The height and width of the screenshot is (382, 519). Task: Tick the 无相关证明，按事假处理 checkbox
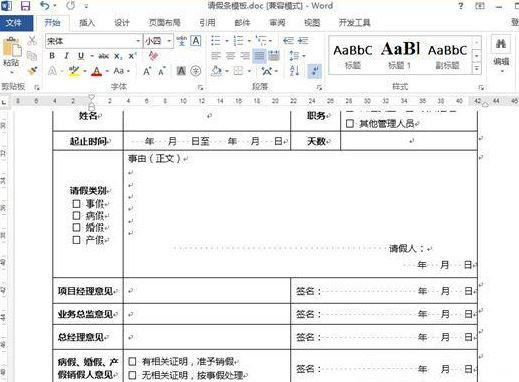point(132,375)
